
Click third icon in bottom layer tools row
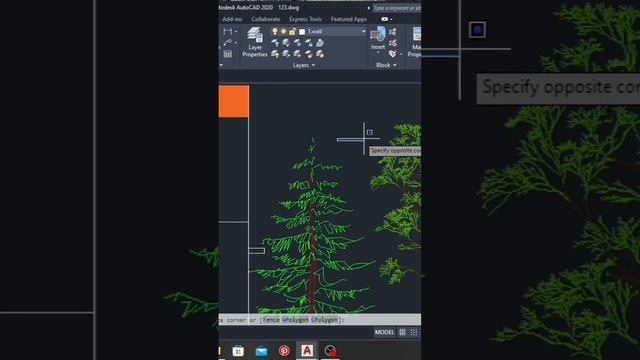[298, 54]
